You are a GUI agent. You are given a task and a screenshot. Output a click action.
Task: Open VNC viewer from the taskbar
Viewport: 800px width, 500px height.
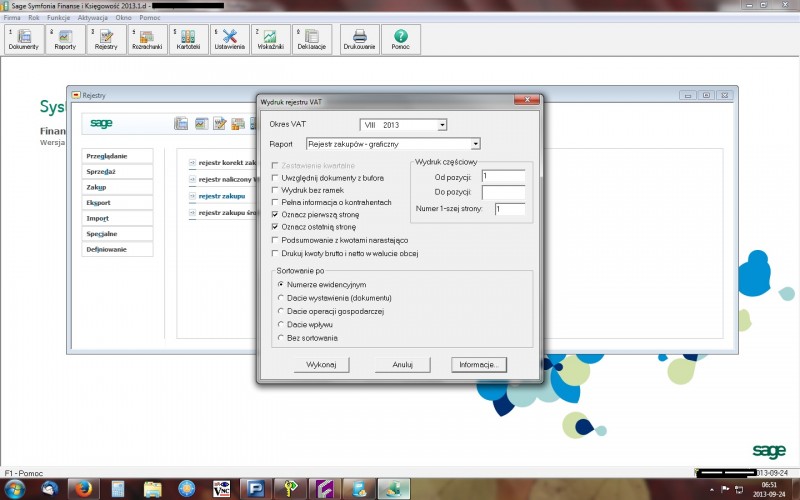[221, 489]
